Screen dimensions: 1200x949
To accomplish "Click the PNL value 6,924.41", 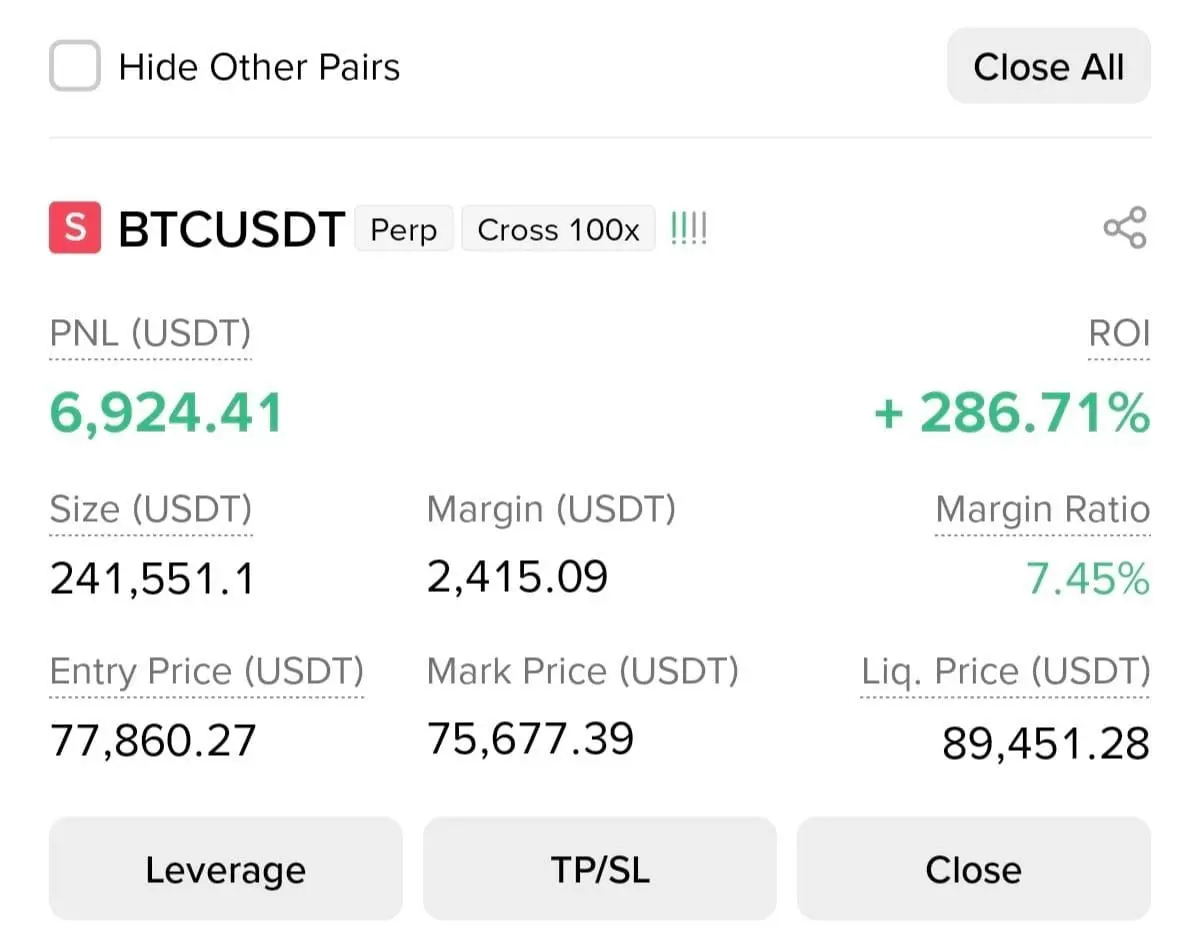I will coord(166,413).
